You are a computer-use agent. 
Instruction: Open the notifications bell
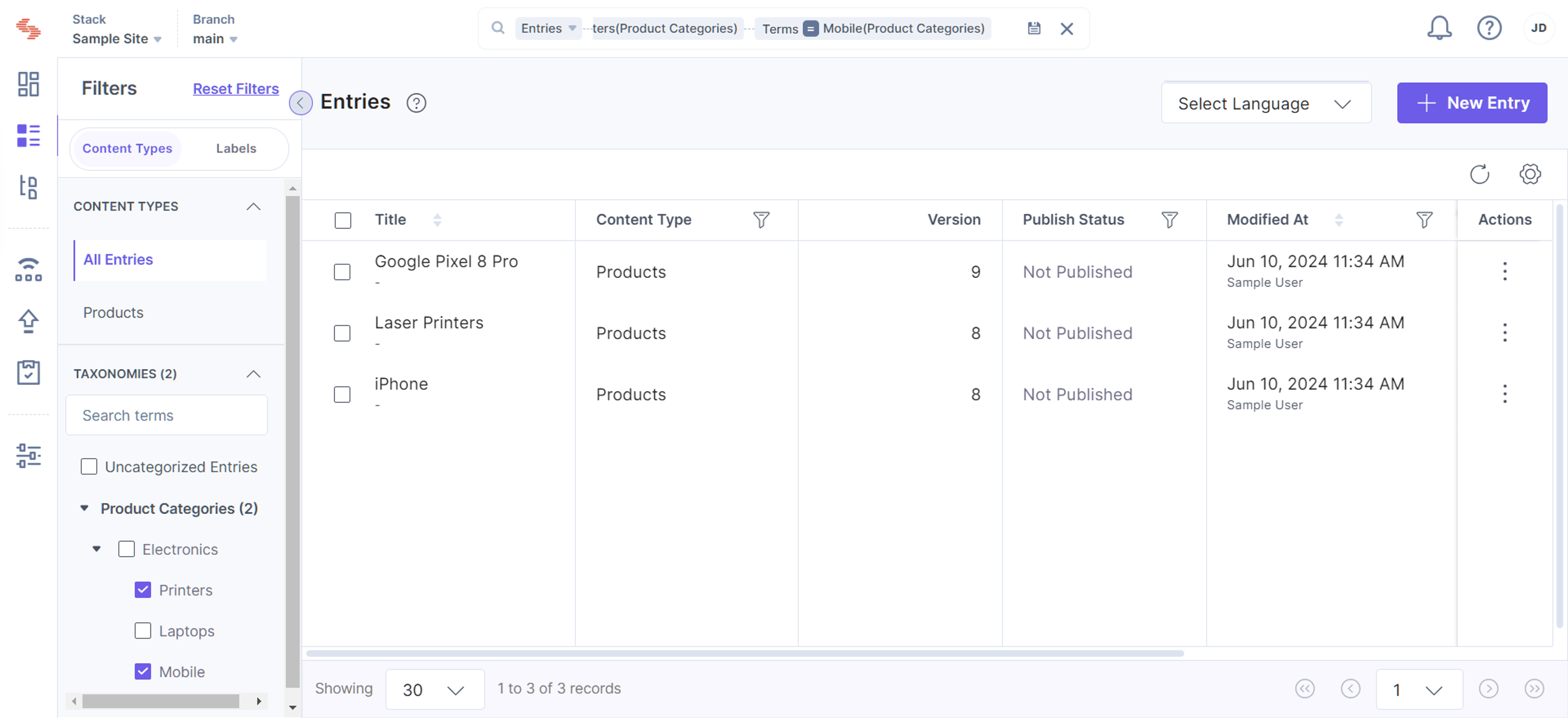click(1439, 28)
